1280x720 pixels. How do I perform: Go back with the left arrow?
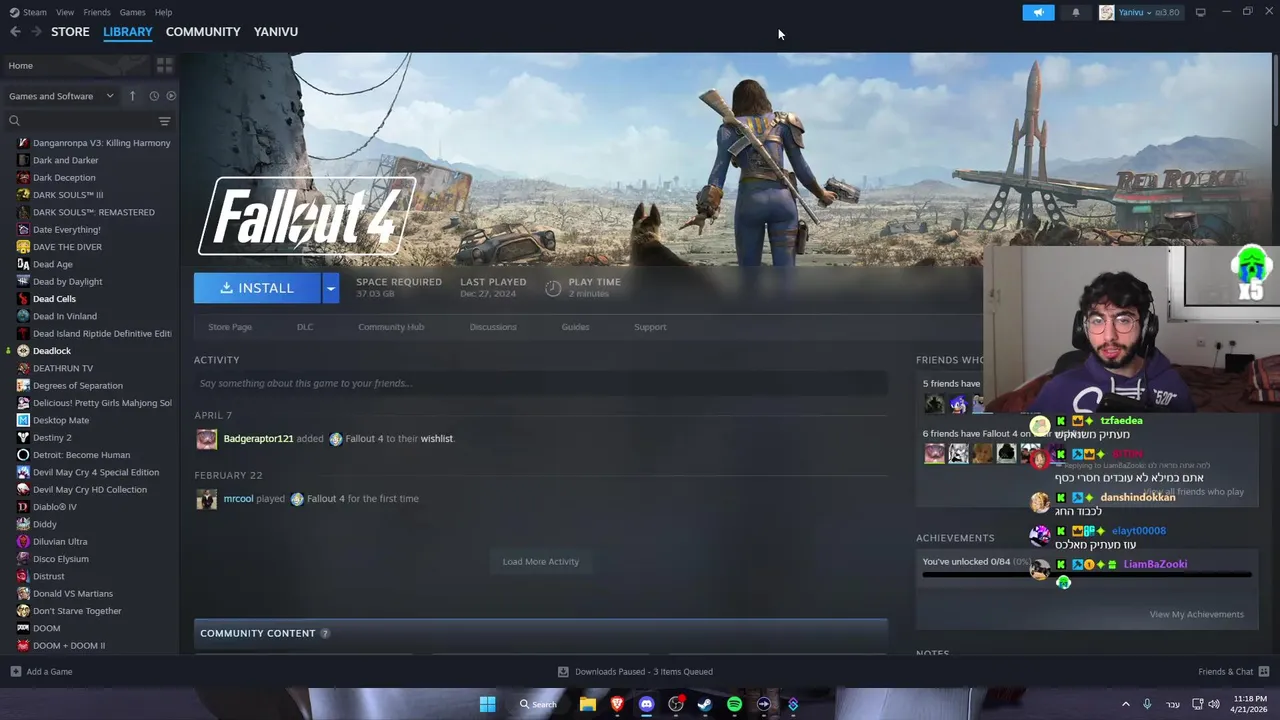pos(15,32)
